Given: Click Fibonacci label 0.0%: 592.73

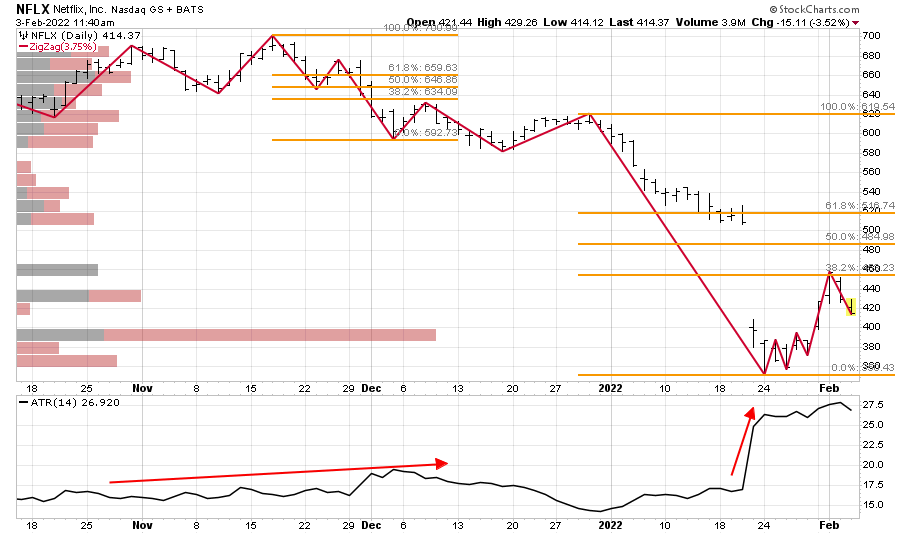Looking at the screenshot, I should click(x=425, y=133).
